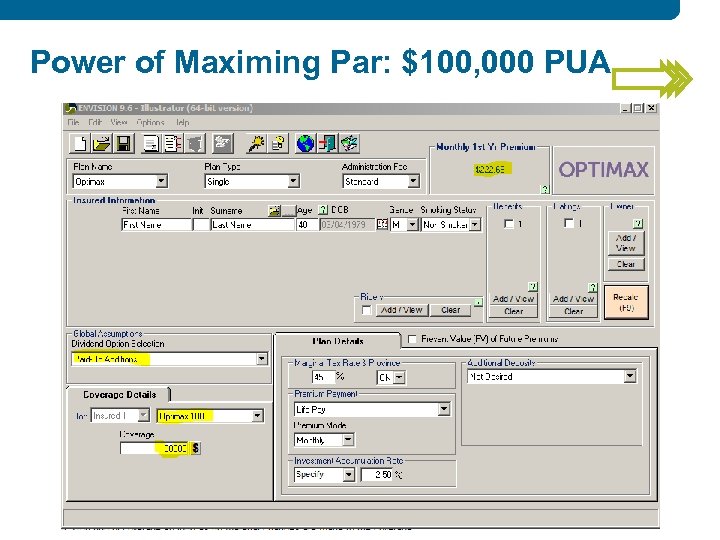Click the green map icon ending the toolbar
The height and width of the screenshot is (540, 720).
point(349,144)
